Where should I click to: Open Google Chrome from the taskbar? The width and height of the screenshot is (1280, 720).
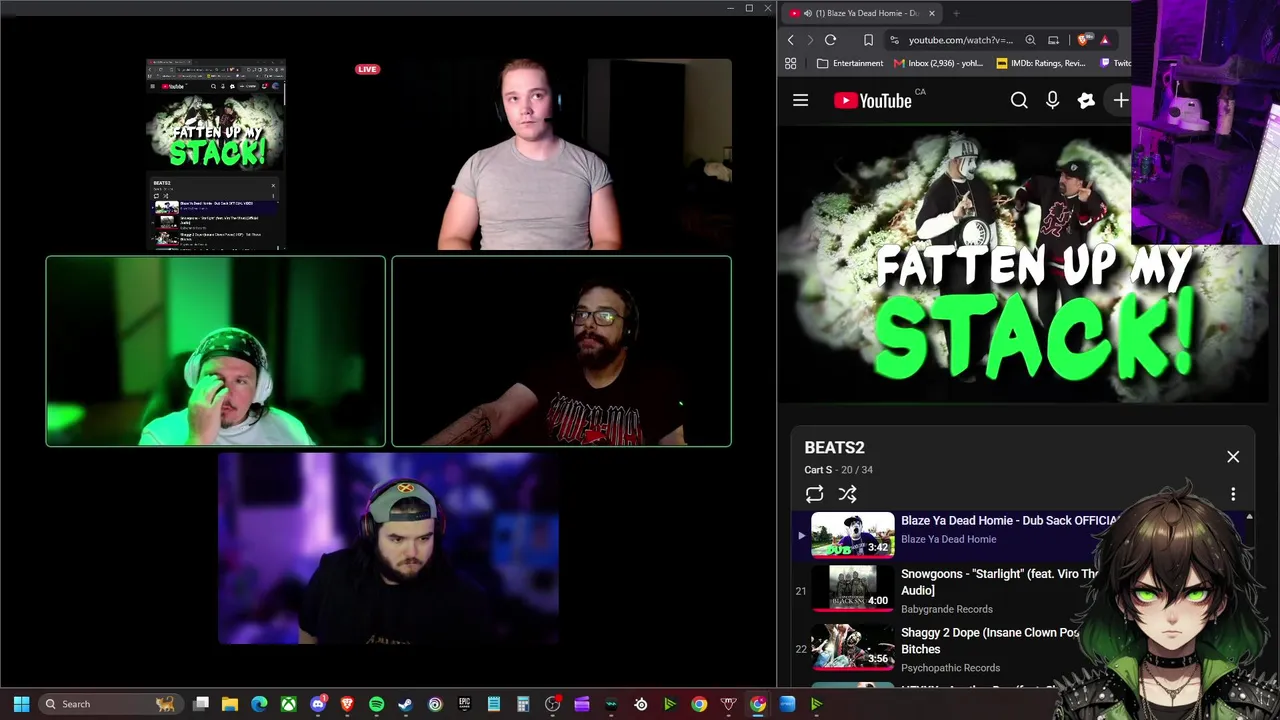click(x=699, y=704)
